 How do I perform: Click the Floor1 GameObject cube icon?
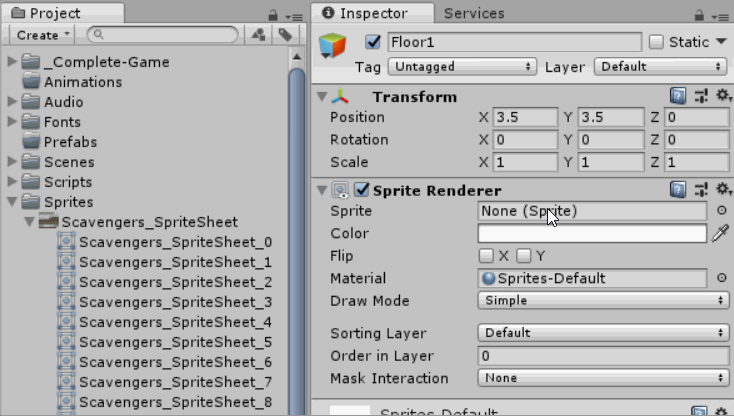332,46
